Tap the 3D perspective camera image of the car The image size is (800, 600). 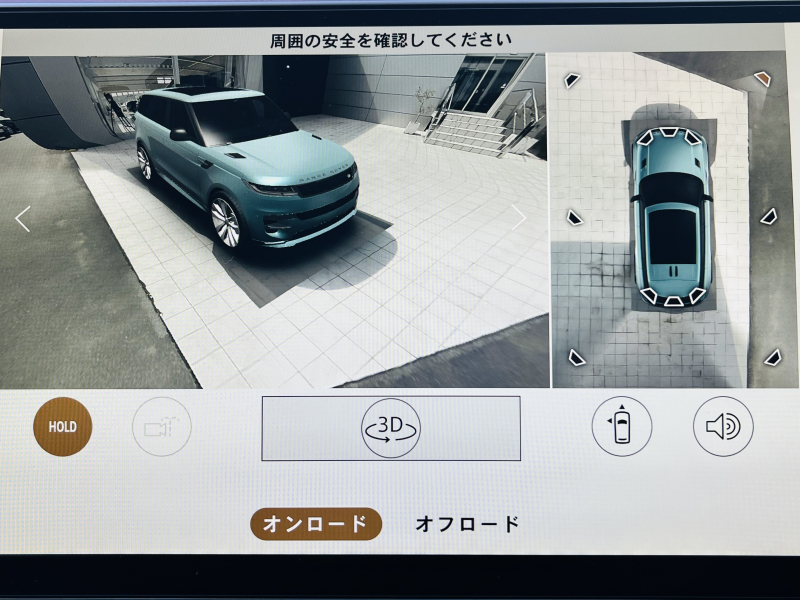[274, 221]
